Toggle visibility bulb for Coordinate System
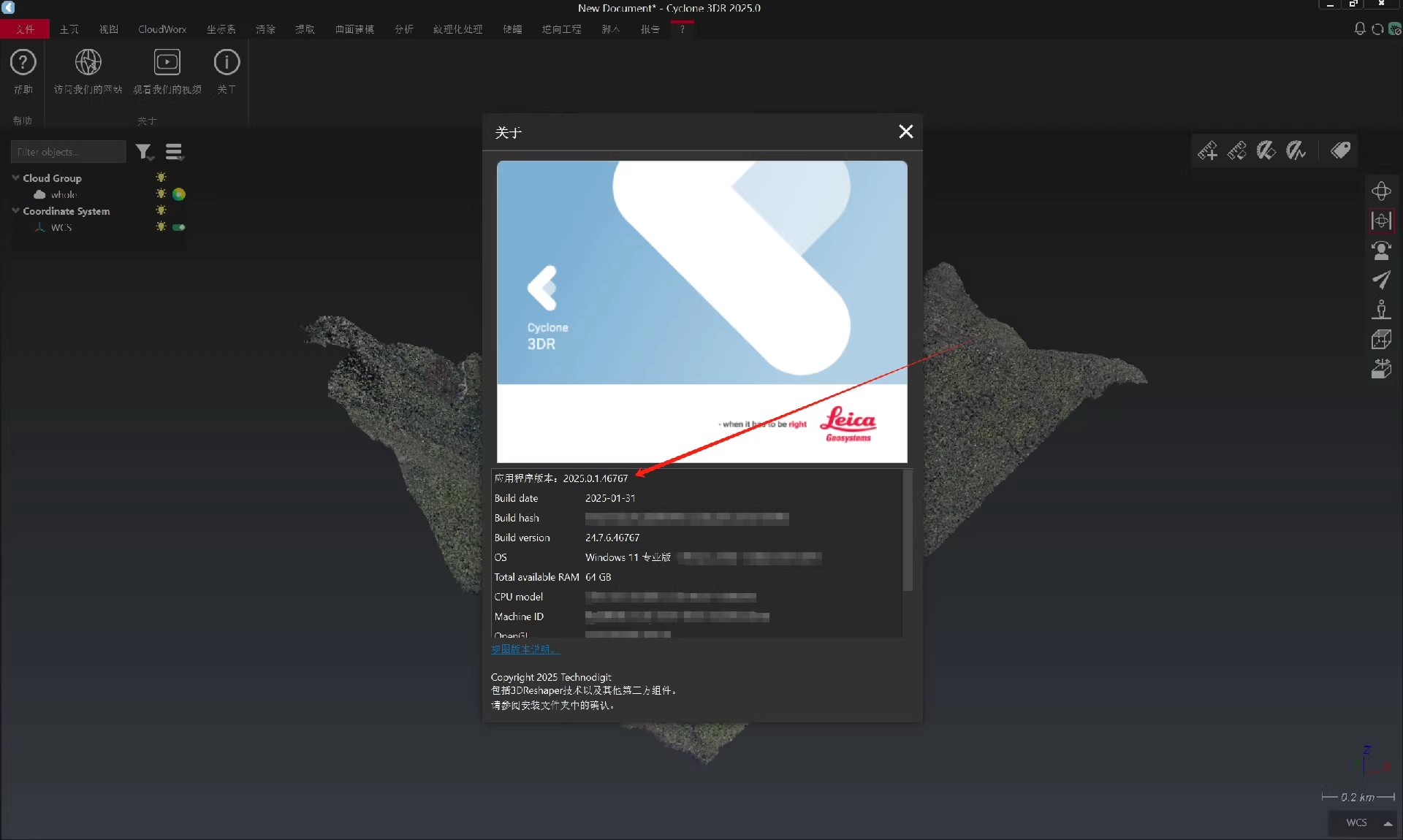Screen dimensions: 1403x840 tap(161, 210)
